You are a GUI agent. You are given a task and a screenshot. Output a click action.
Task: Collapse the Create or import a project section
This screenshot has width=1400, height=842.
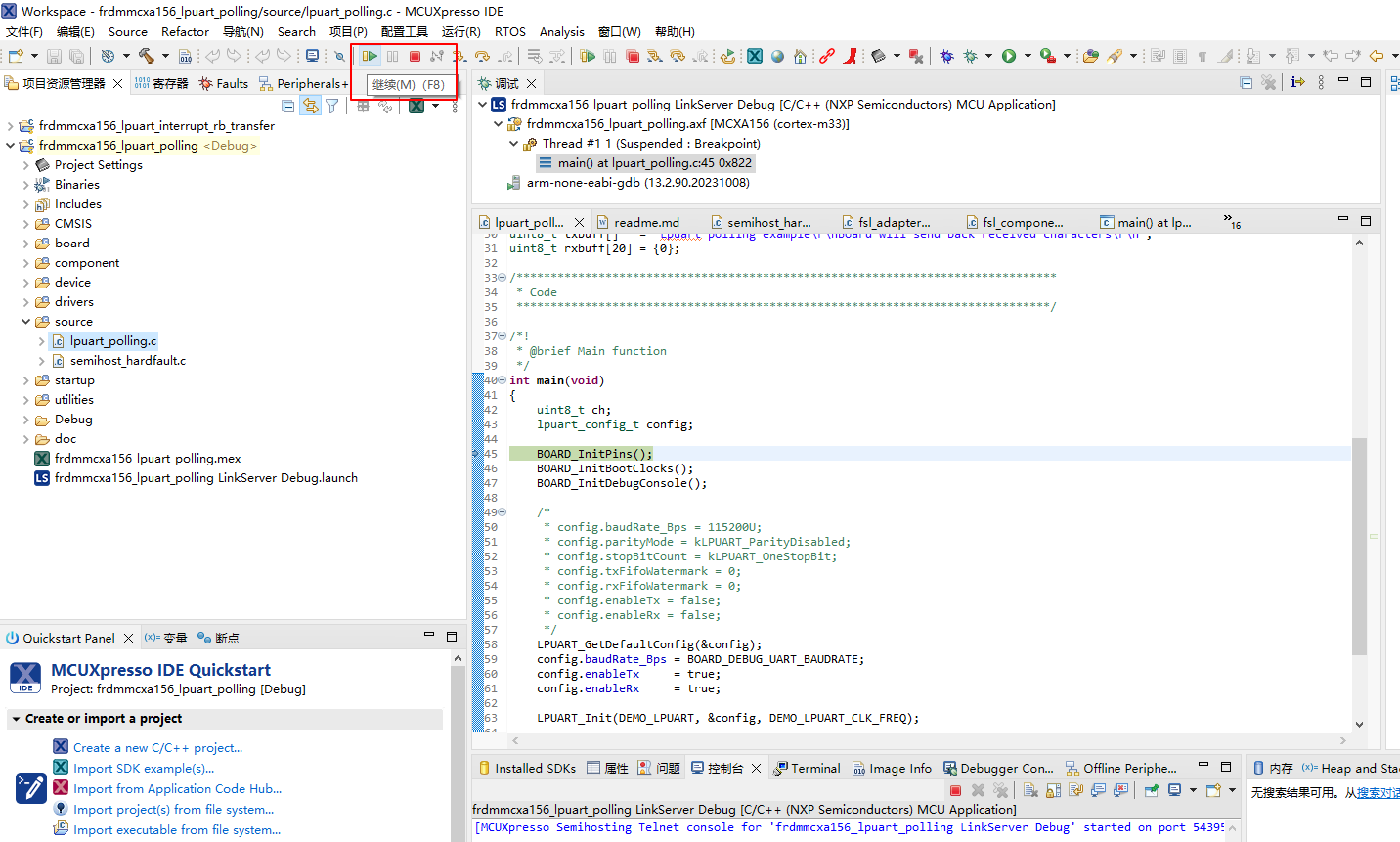16,719
